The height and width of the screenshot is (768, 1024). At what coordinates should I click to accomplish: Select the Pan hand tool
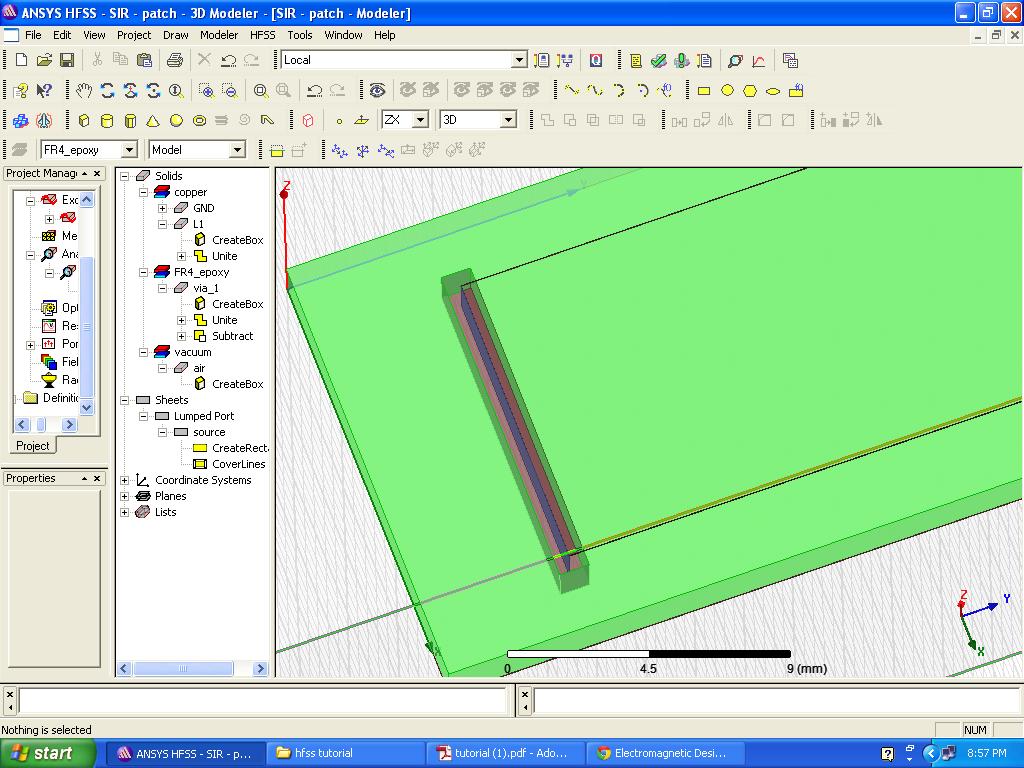[x=84, y=90]
